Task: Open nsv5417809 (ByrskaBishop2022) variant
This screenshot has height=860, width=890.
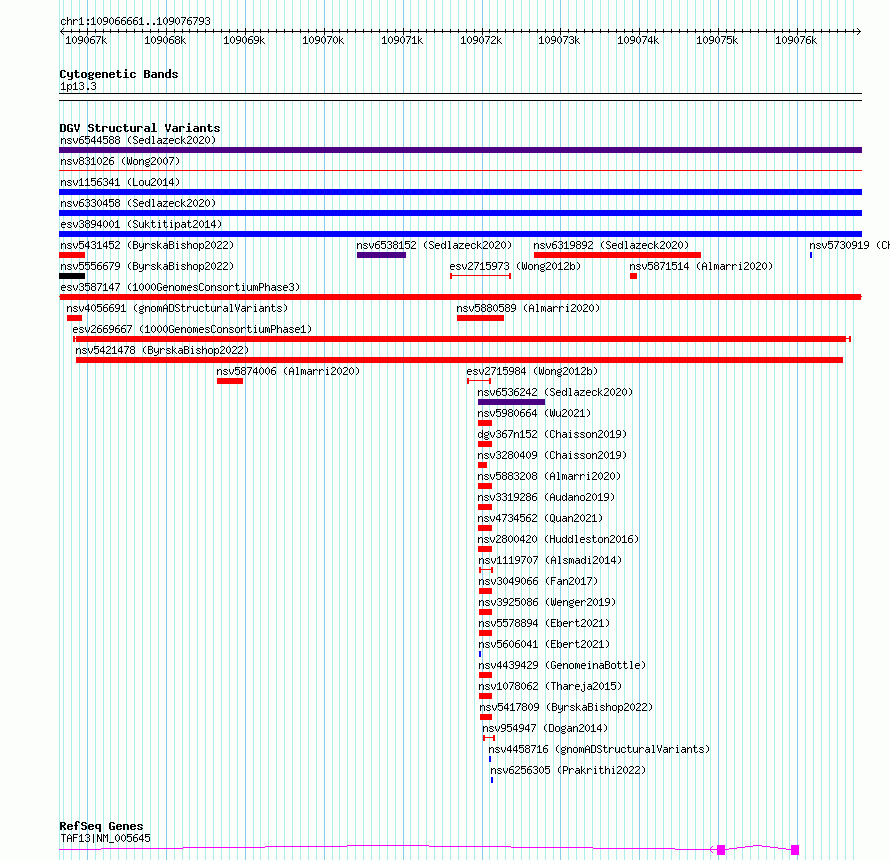Action: [566, 707]
